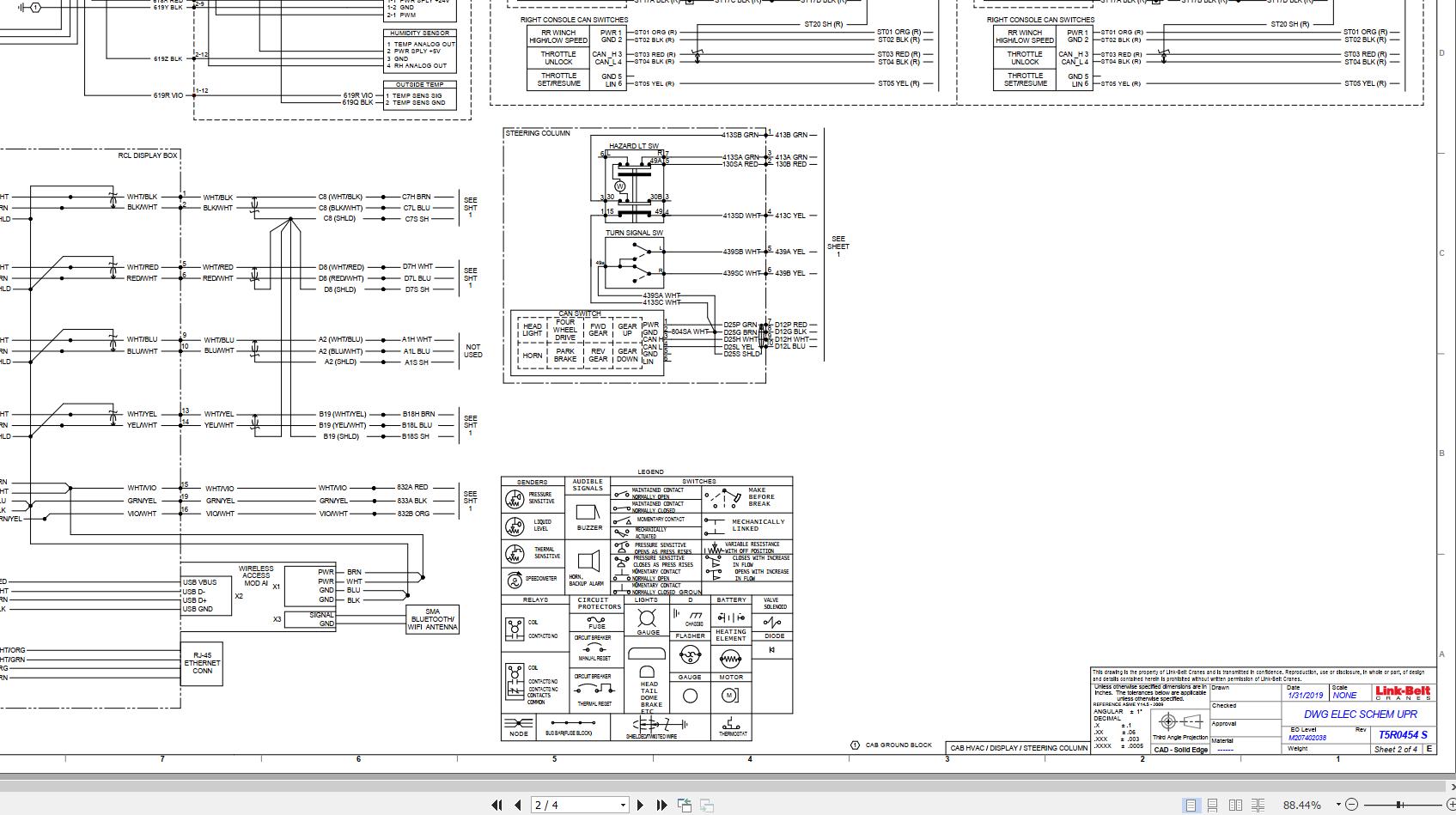This screenshot has width=1456, height=815.
Task: Go to the previous page
Action: pyautogui.click(x=518, y=805)
